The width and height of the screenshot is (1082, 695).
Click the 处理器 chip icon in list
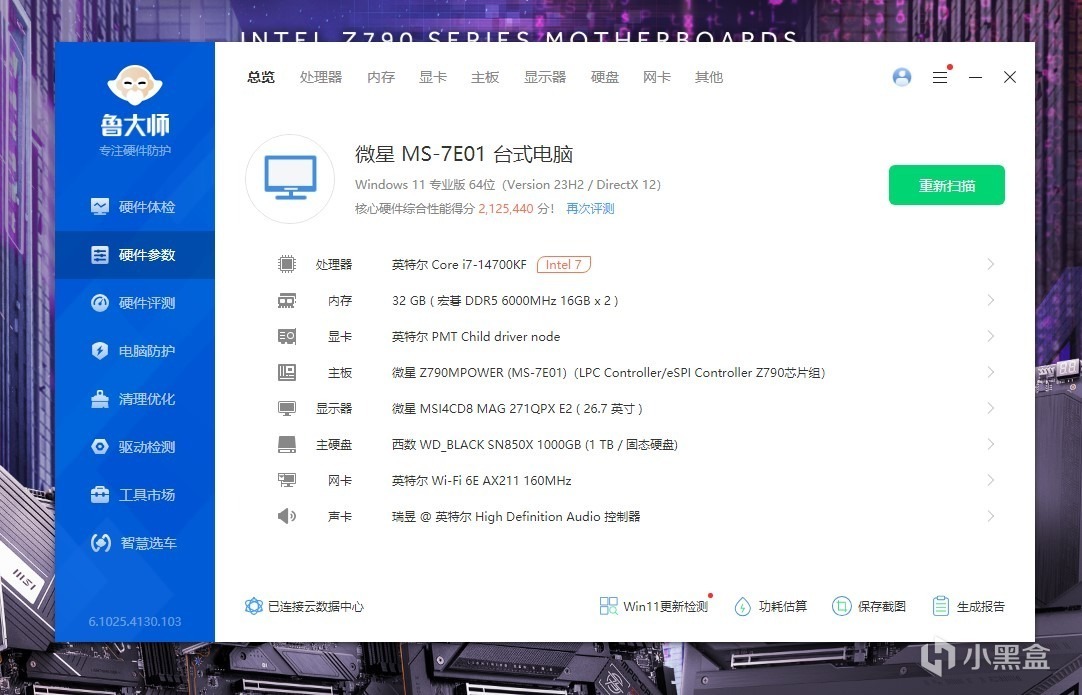(x=286, y=264)
